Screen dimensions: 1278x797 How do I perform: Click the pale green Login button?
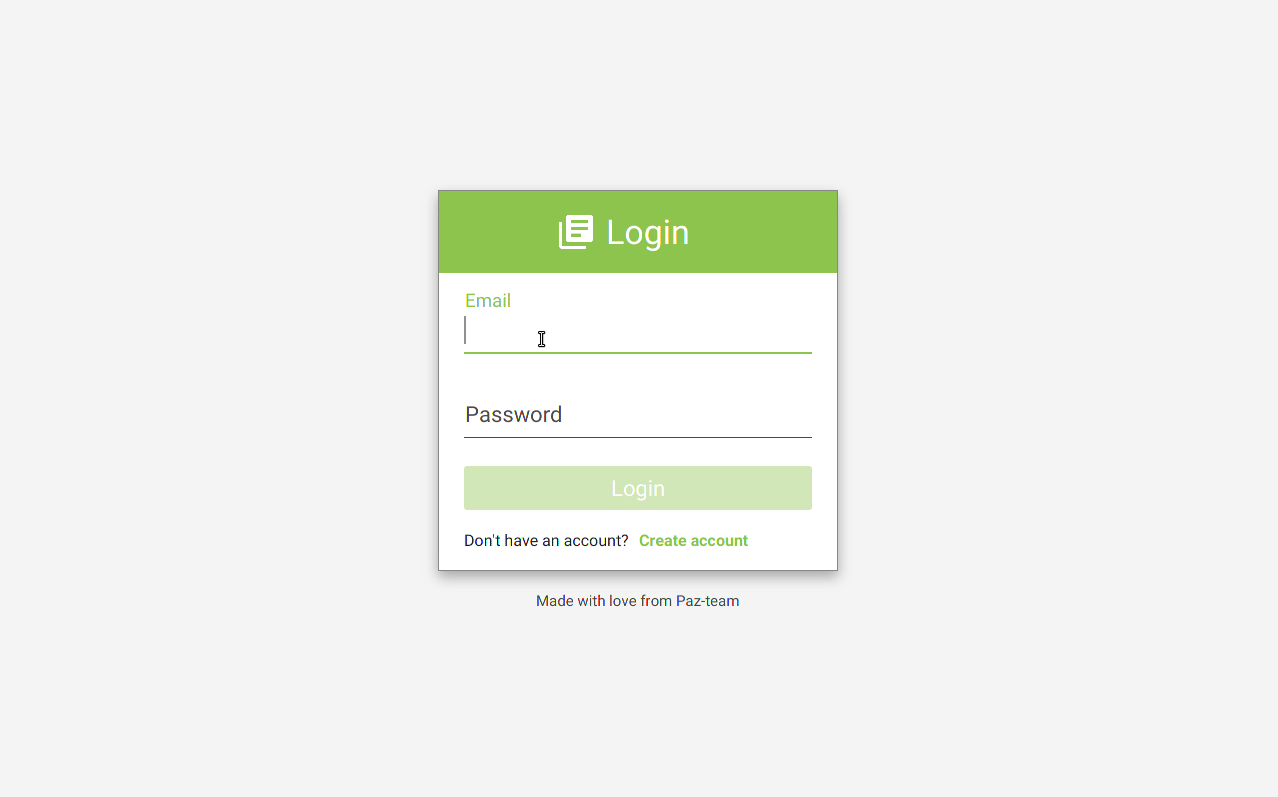click(638, 488)
